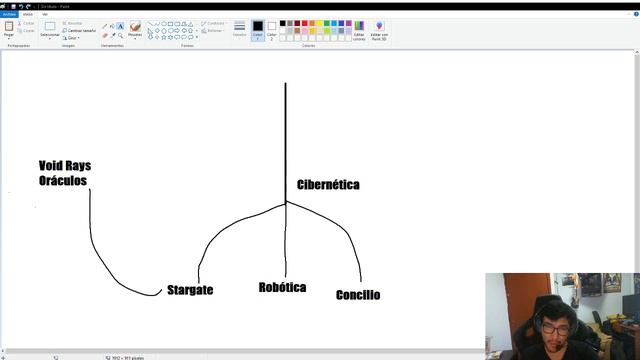Viewport: 640px width, 360px height.
Task: Click the horizontal scrollbar below canvas
Action: pos(245,351)
